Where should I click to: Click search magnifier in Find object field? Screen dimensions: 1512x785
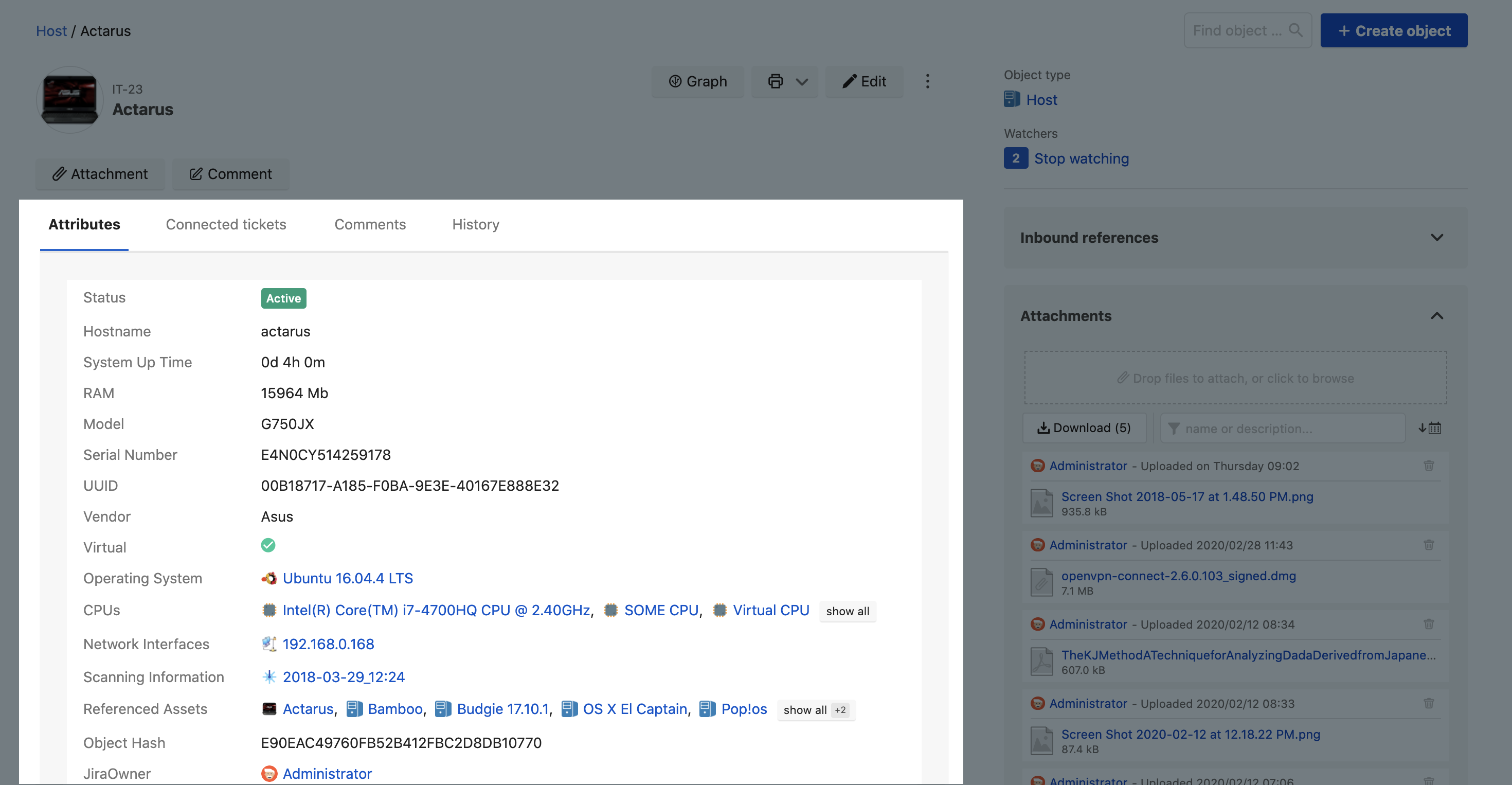pos(1295,30)
